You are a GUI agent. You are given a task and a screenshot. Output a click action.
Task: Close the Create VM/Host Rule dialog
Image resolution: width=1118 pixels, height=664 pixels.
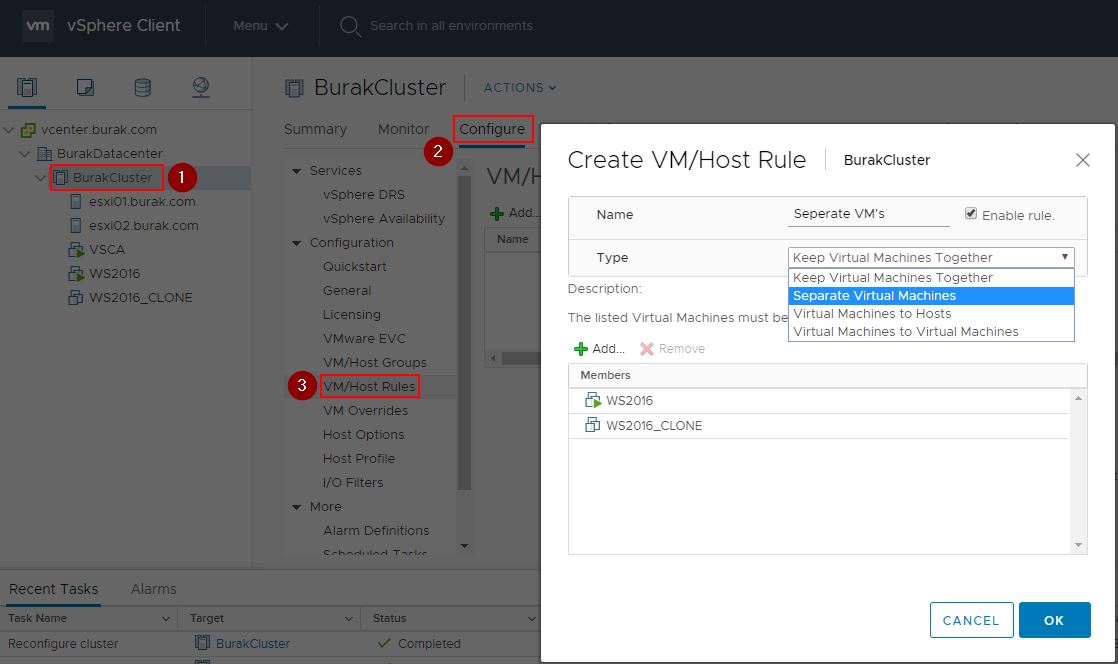click(x=1082, y=160)
